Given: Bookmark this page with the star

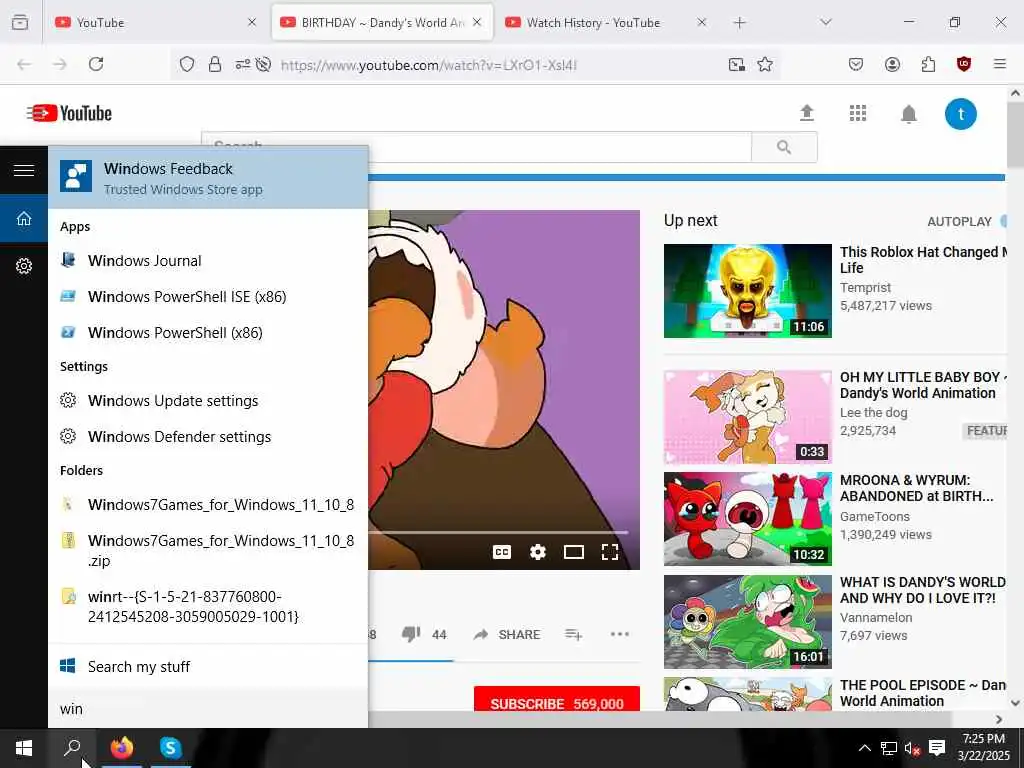Looking at the screenshot, I should (765, 64).
